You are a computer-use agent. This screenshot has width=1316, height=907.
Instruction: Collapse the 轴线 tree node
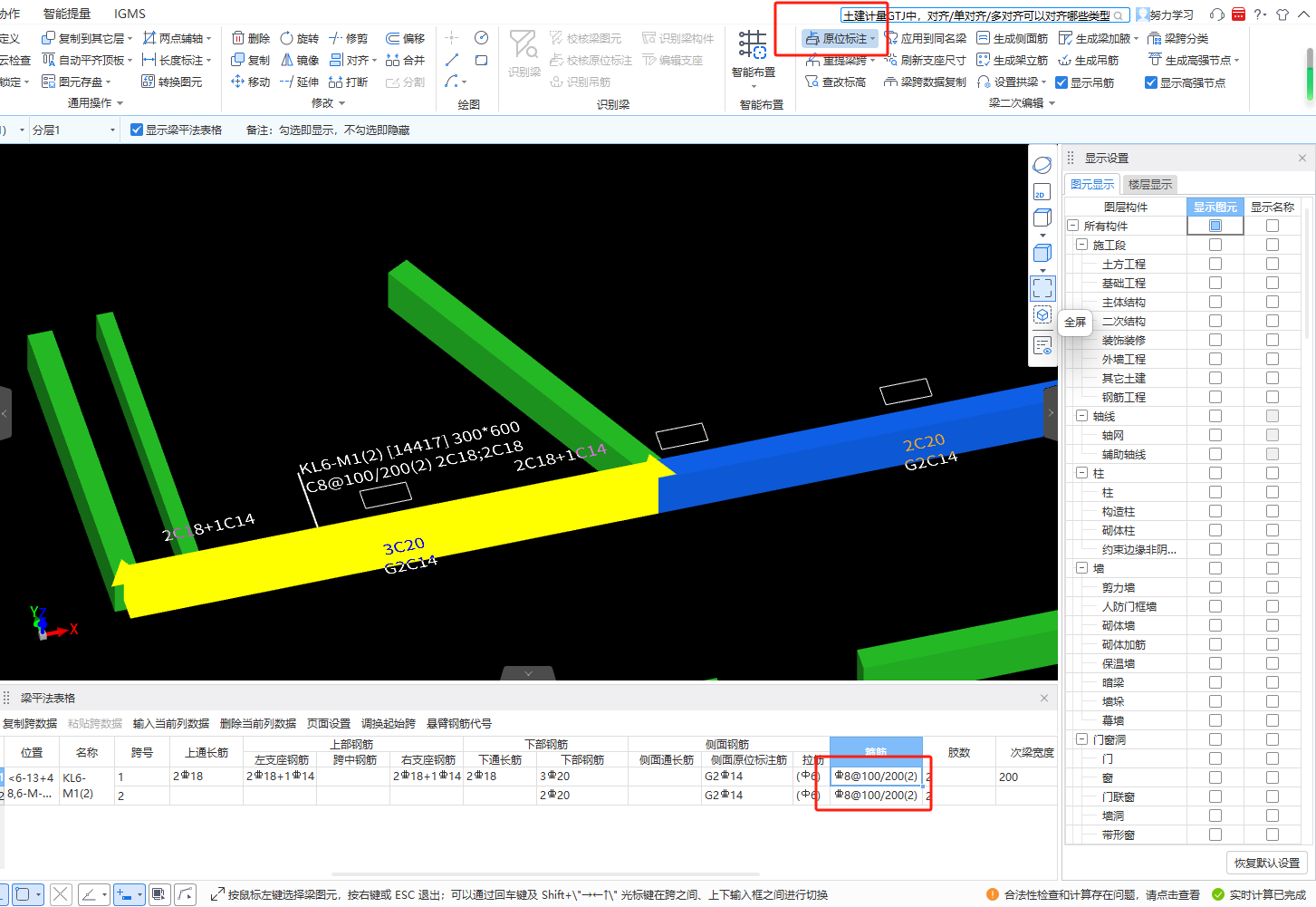(1081, 416)
